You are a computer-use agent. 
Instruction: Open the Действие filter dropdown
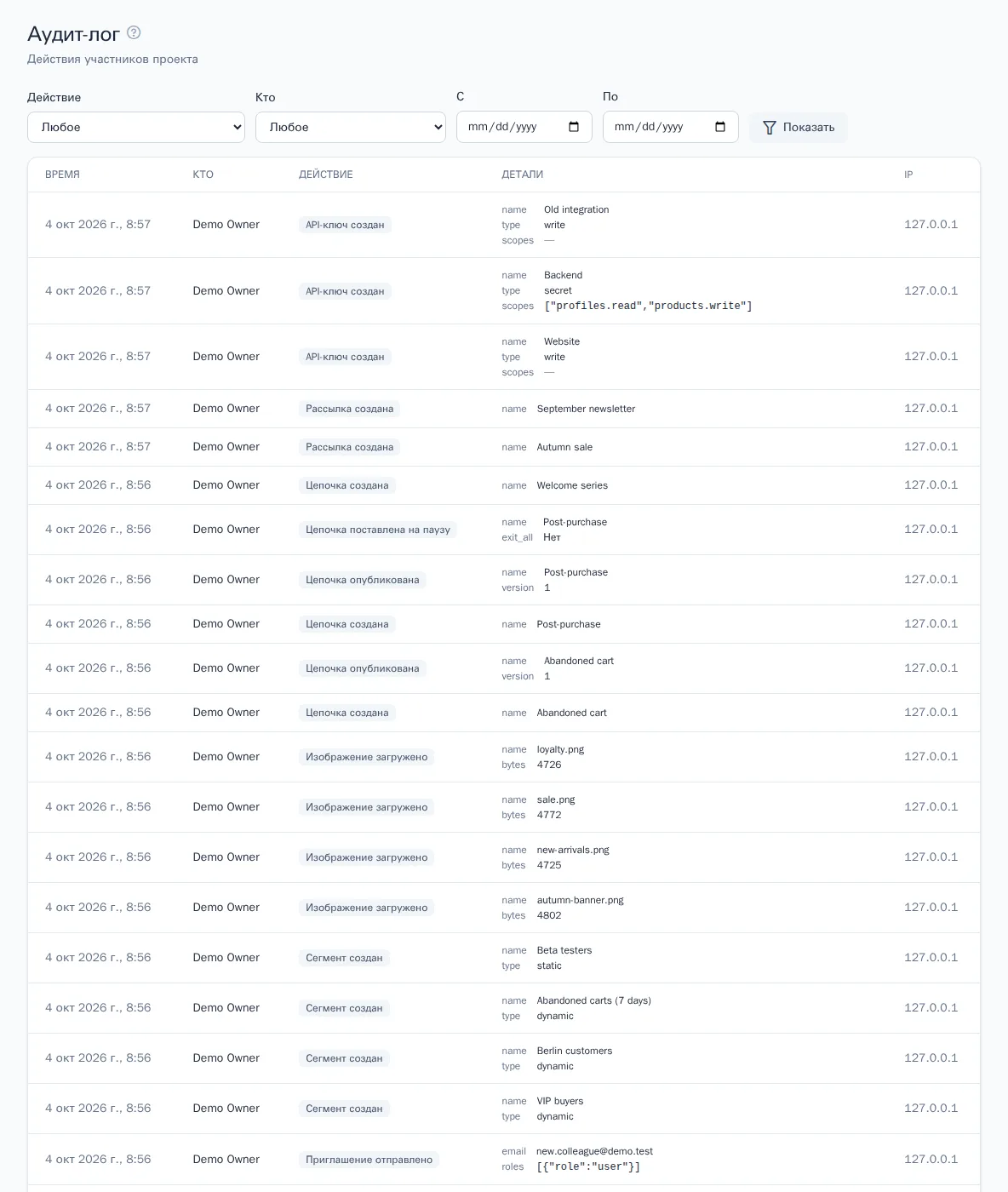pos(136,127)
